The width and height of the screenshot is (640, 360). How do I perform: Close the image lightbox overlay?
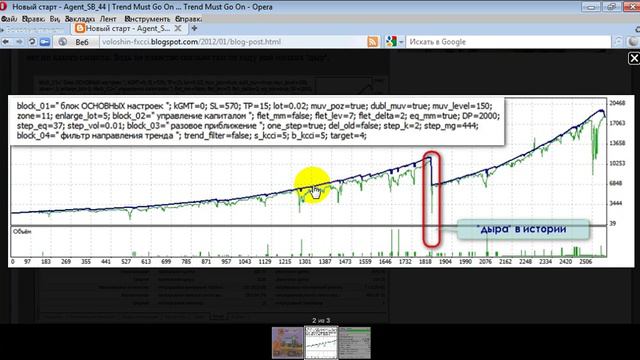pos(634,58)
